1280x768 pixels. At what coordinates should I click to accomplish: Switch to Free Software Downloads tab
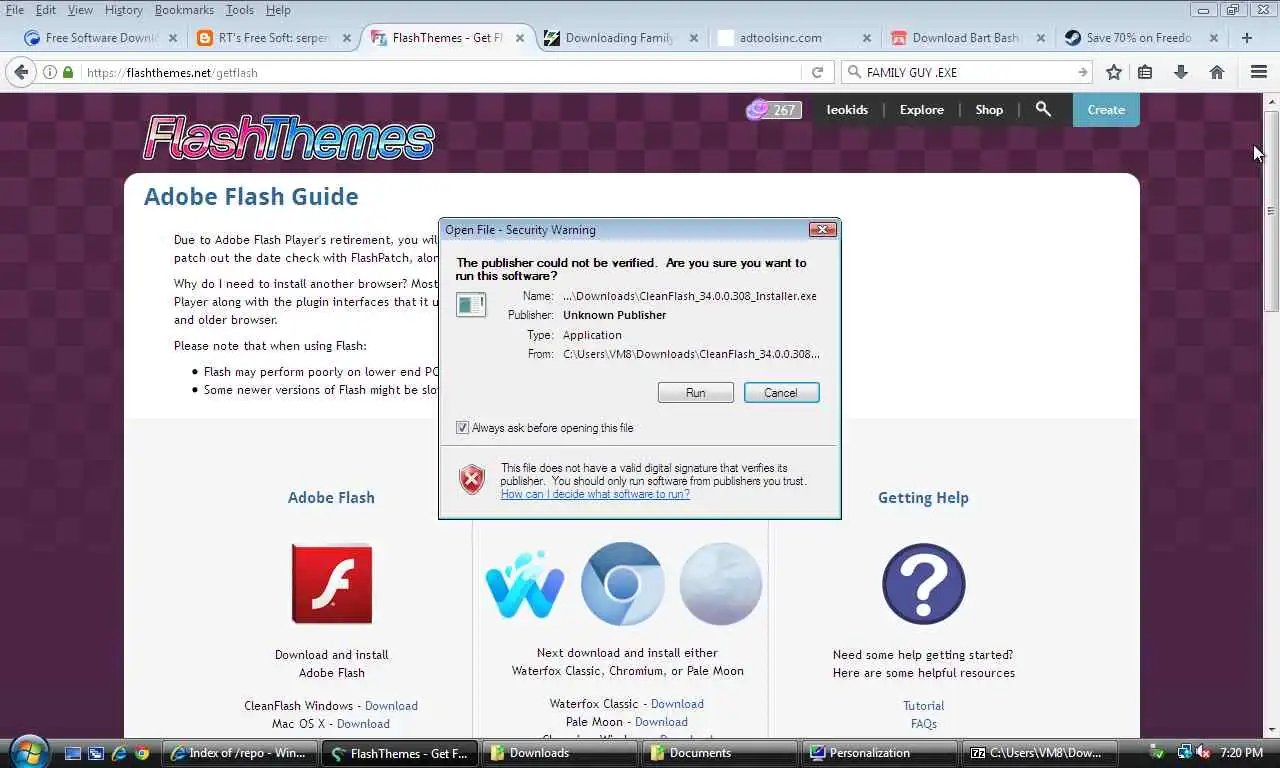100,38
